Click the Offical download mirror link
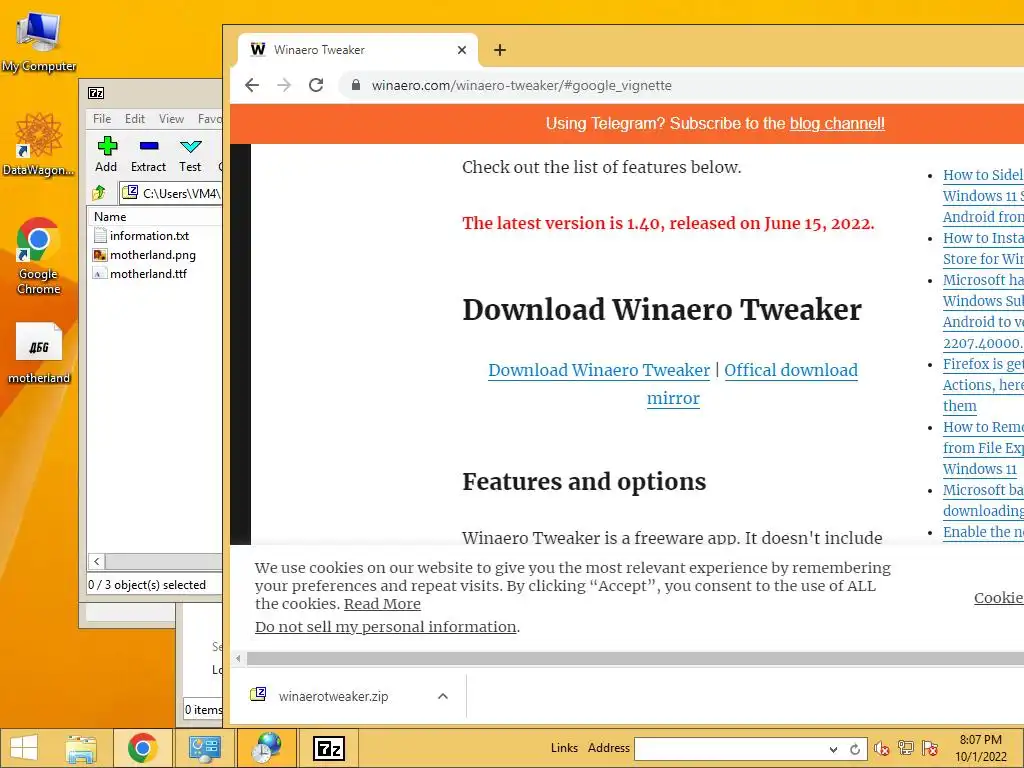The height and width of the screenshot is (768, 1024). [x=752, y=384]
